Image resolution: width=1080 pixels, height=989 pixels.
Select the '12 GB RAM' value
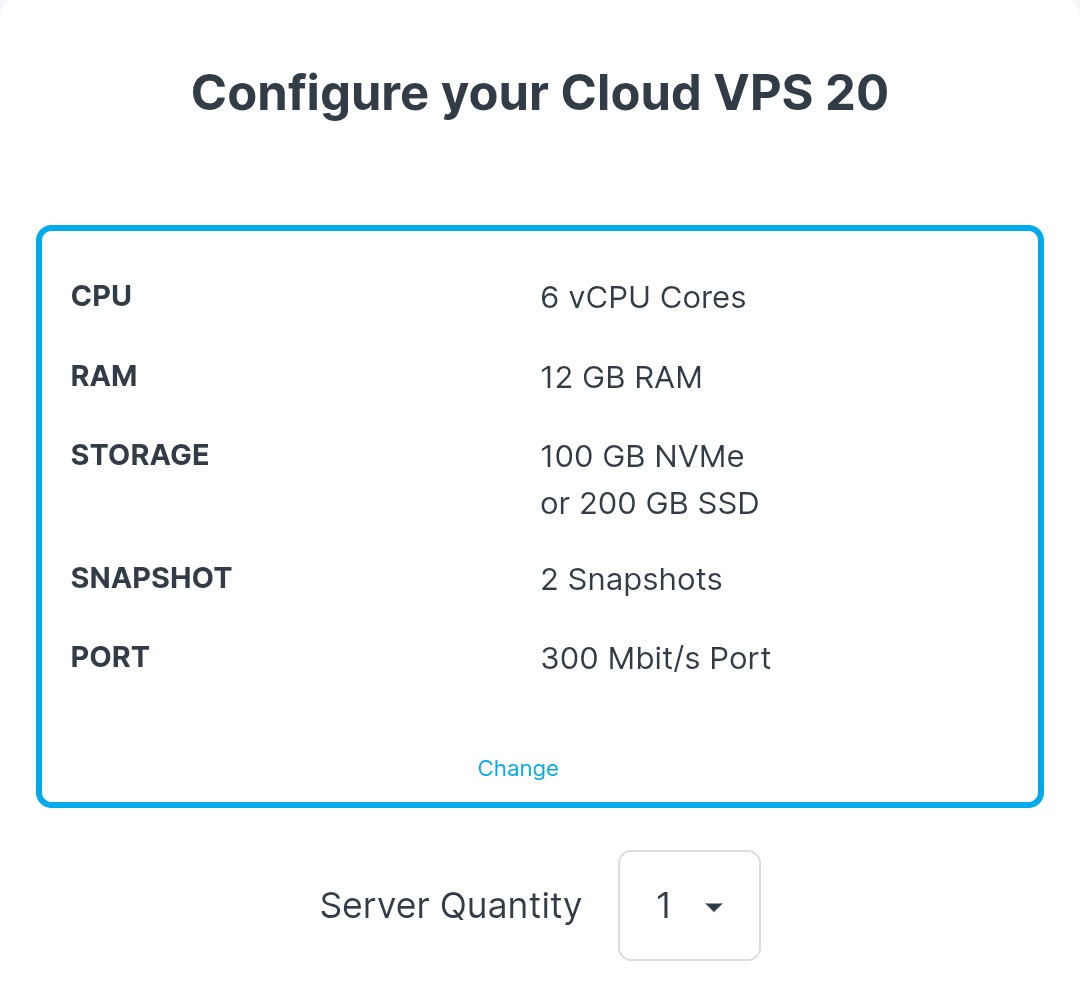pyautogui.click(x=621, y=377)
